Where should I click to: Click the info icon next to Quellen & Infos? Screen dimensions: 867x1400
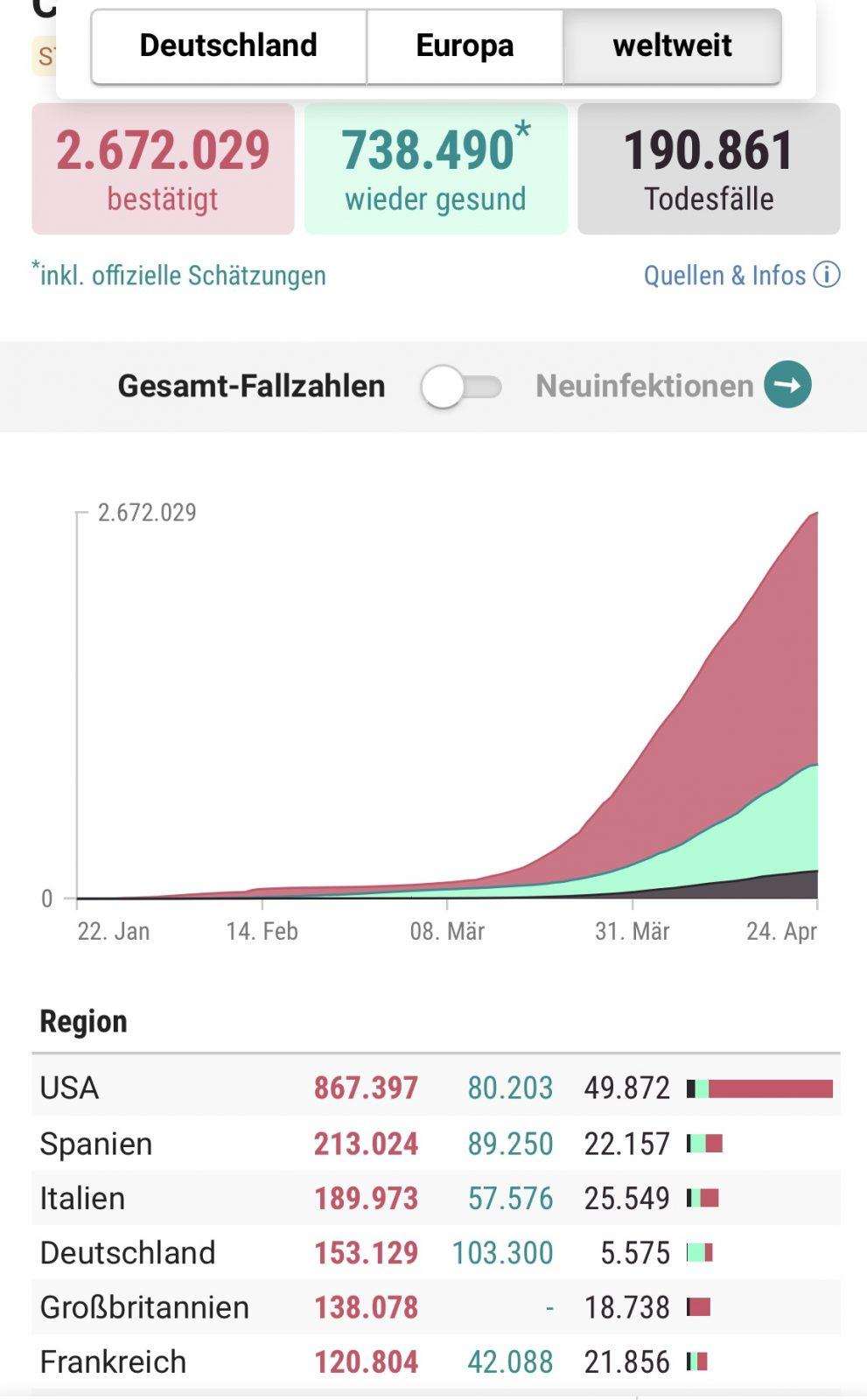point(827,275)
